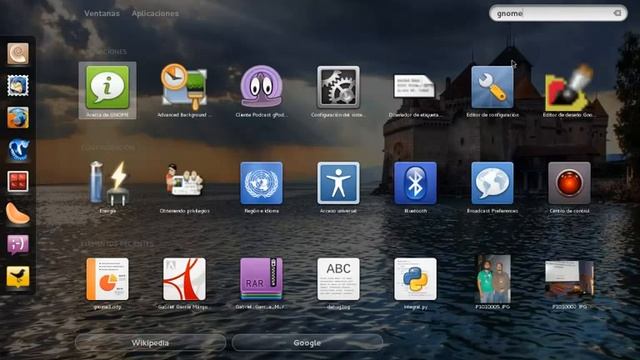Launch Thunderbird mail from the dash
The width and height of the screenshot is (640, 360).
[x=18, y=86]
